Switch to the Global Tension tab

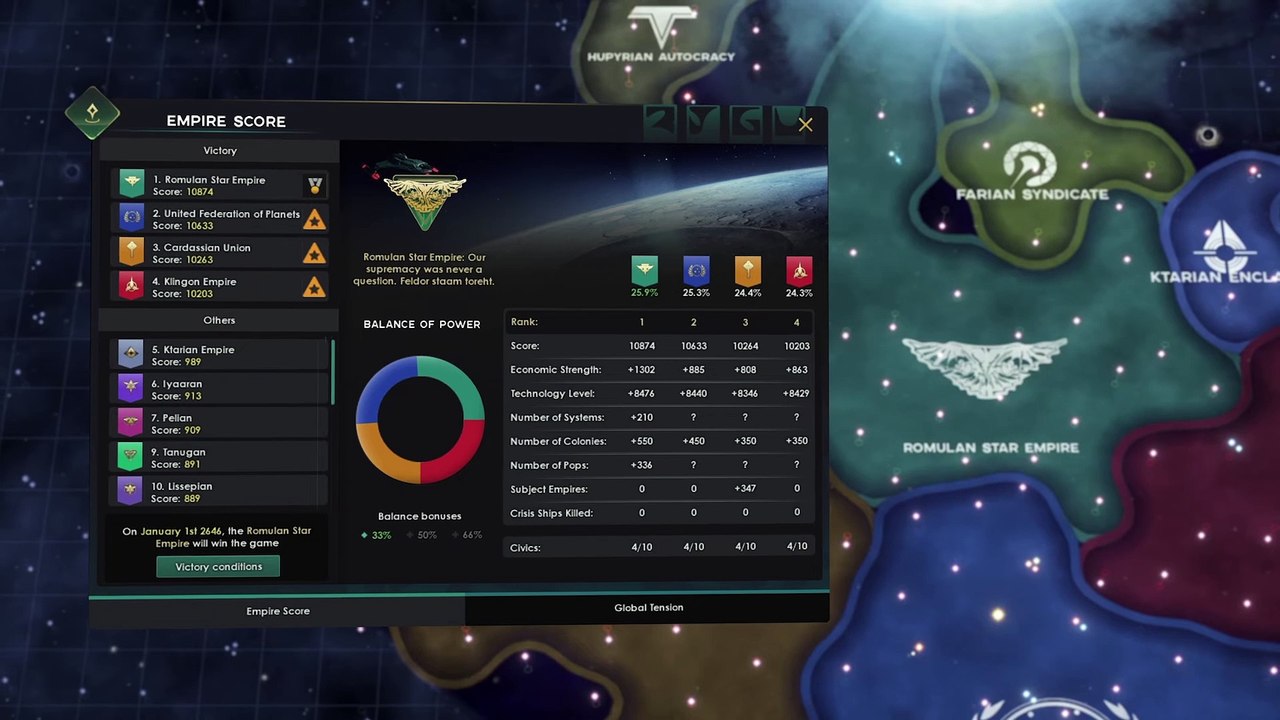[648, 608]
